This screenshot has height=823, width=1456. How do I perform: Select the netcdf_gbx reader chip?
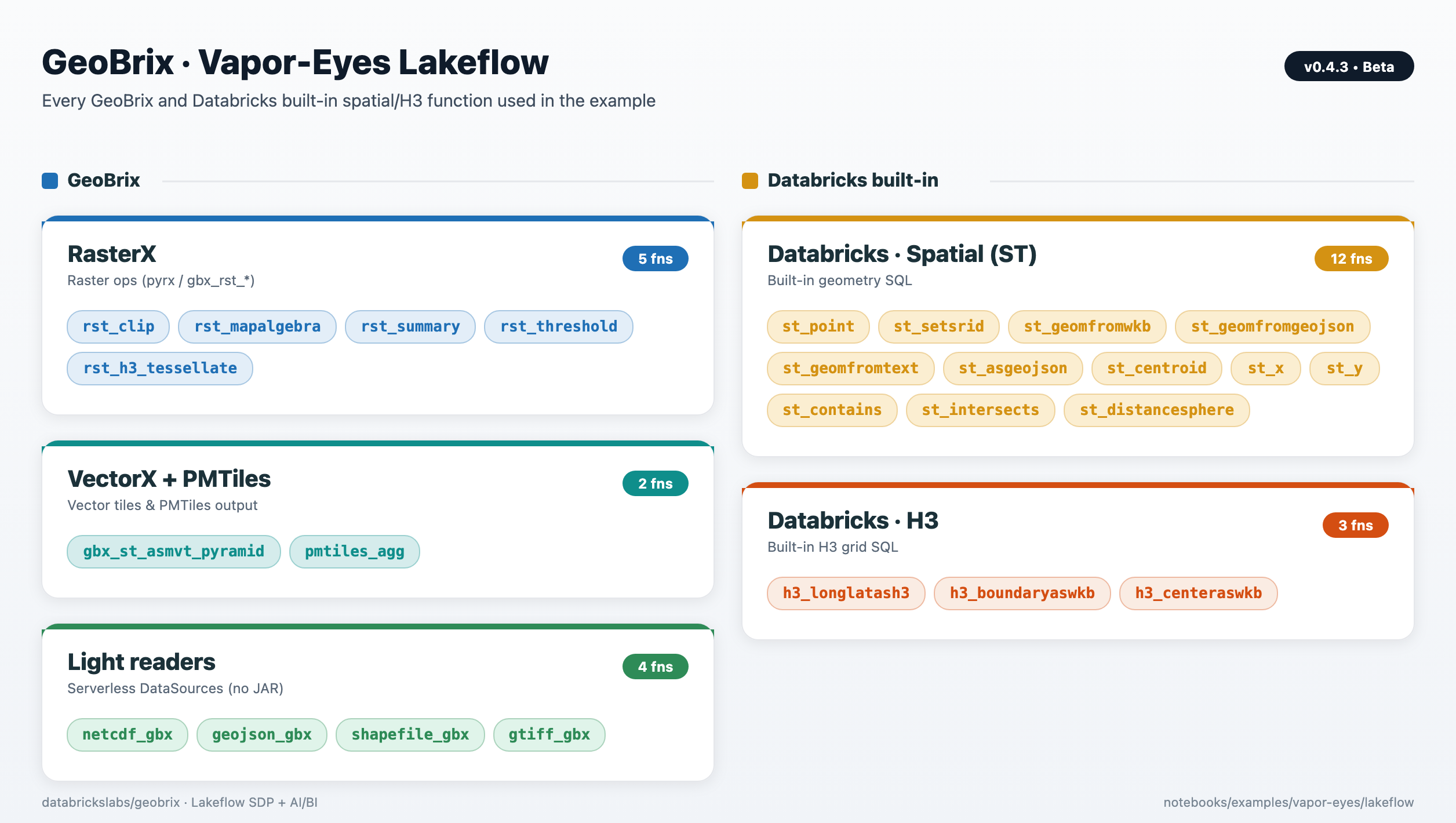tap(128, 735)
